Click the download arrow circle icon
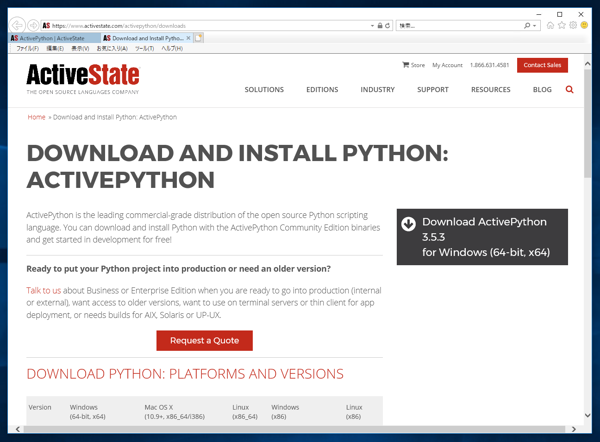 coord(408,224)
